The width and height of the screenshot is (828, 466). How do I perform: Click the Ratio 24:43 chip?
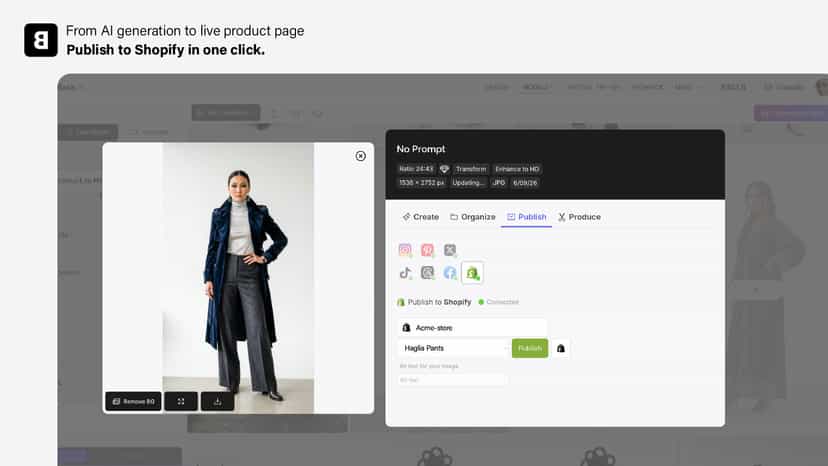(416, 169)
